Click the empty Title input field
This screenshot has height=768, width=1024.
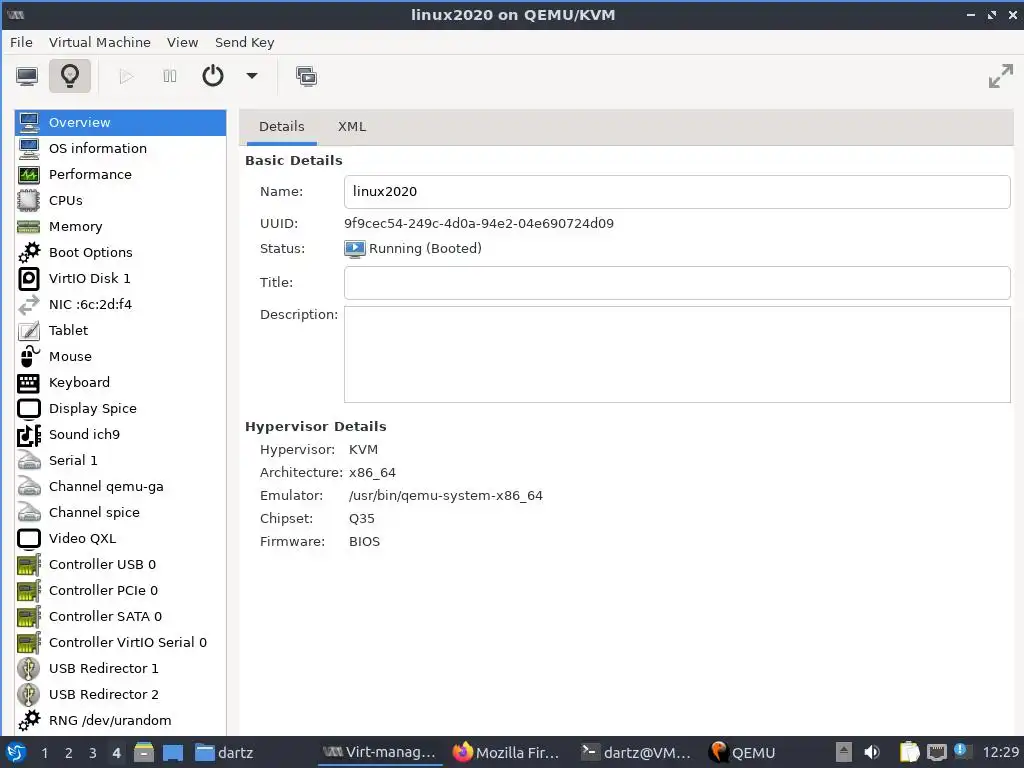click(x=677, y=283)
